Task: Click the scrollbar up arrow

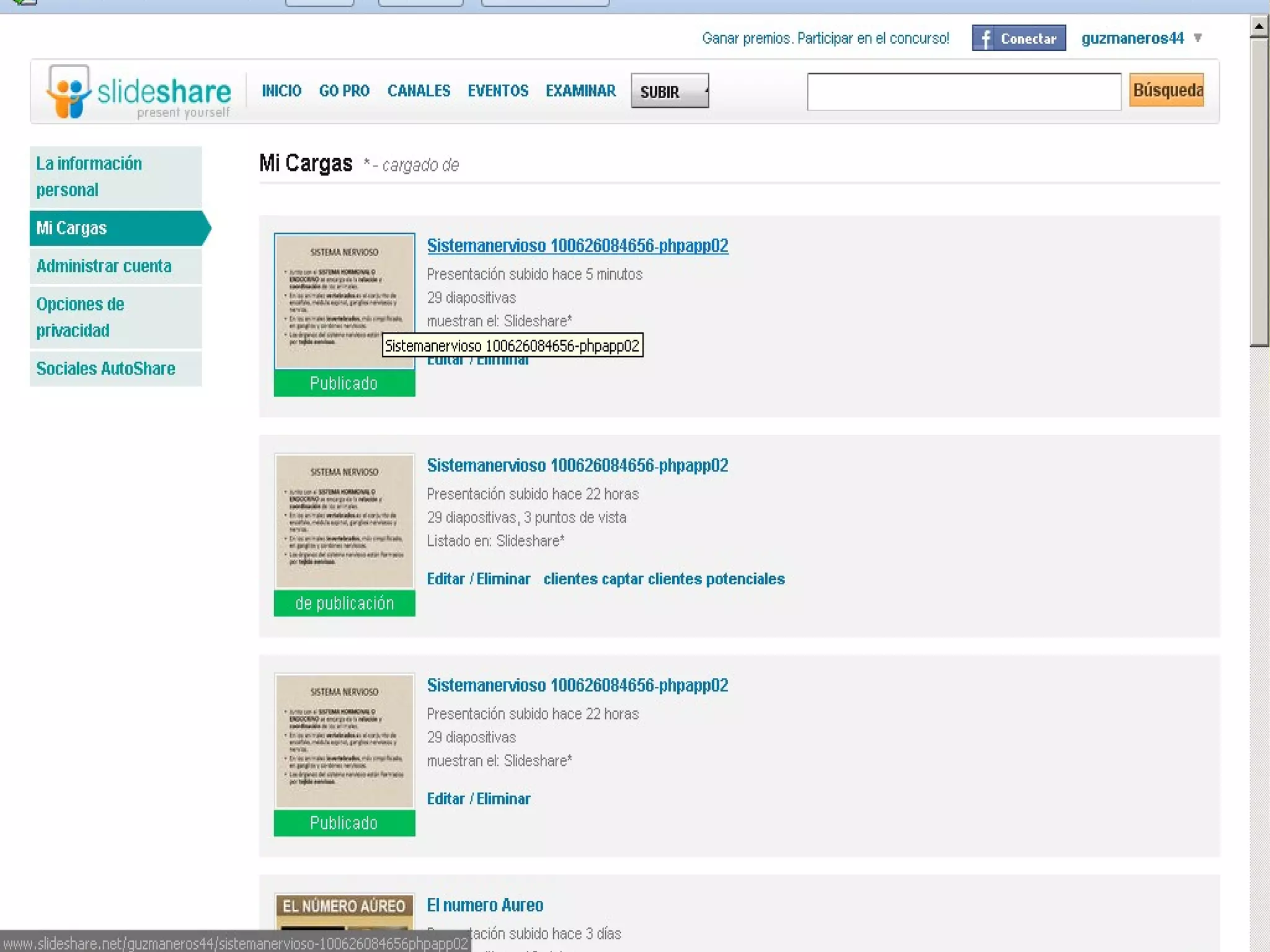Action: coord(1258,26)
